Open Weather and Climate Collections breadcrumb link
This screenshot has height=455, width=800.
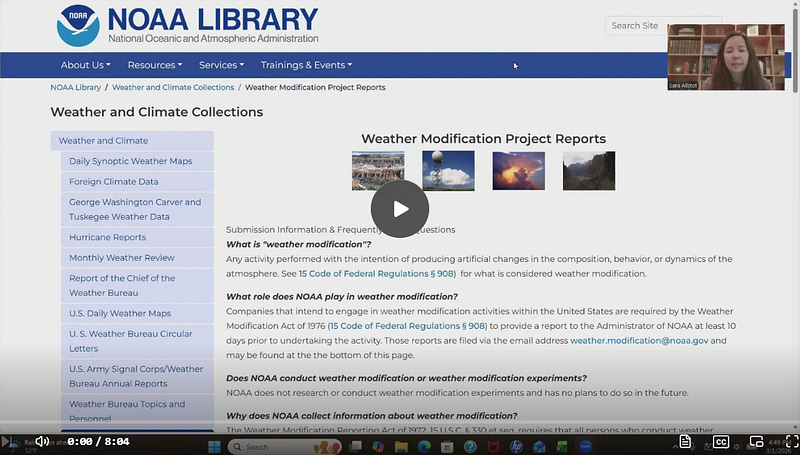pos(173,87)
